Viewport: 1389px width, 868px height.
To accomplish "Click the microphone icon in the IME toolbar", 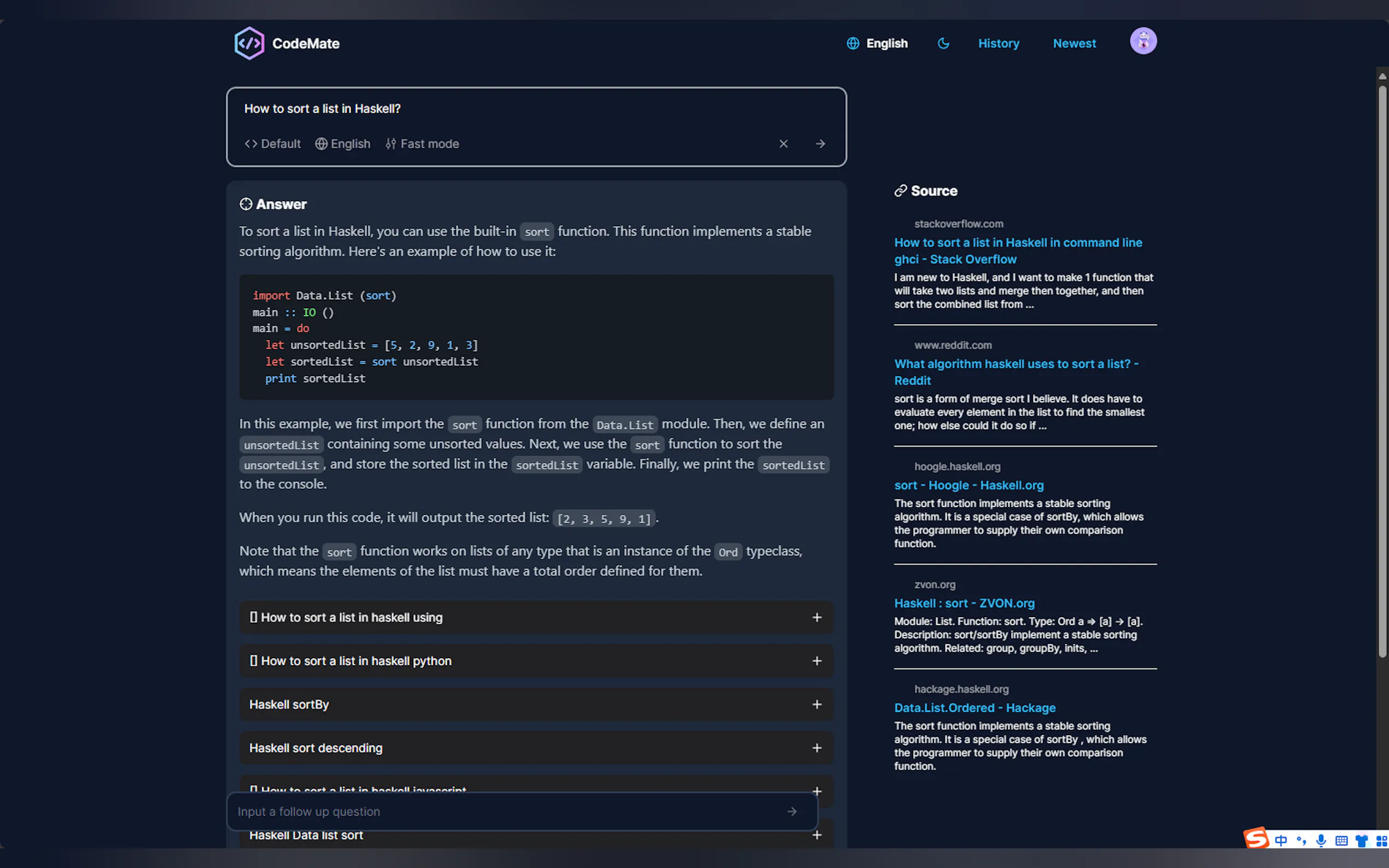I will (x=1321, y=841).
